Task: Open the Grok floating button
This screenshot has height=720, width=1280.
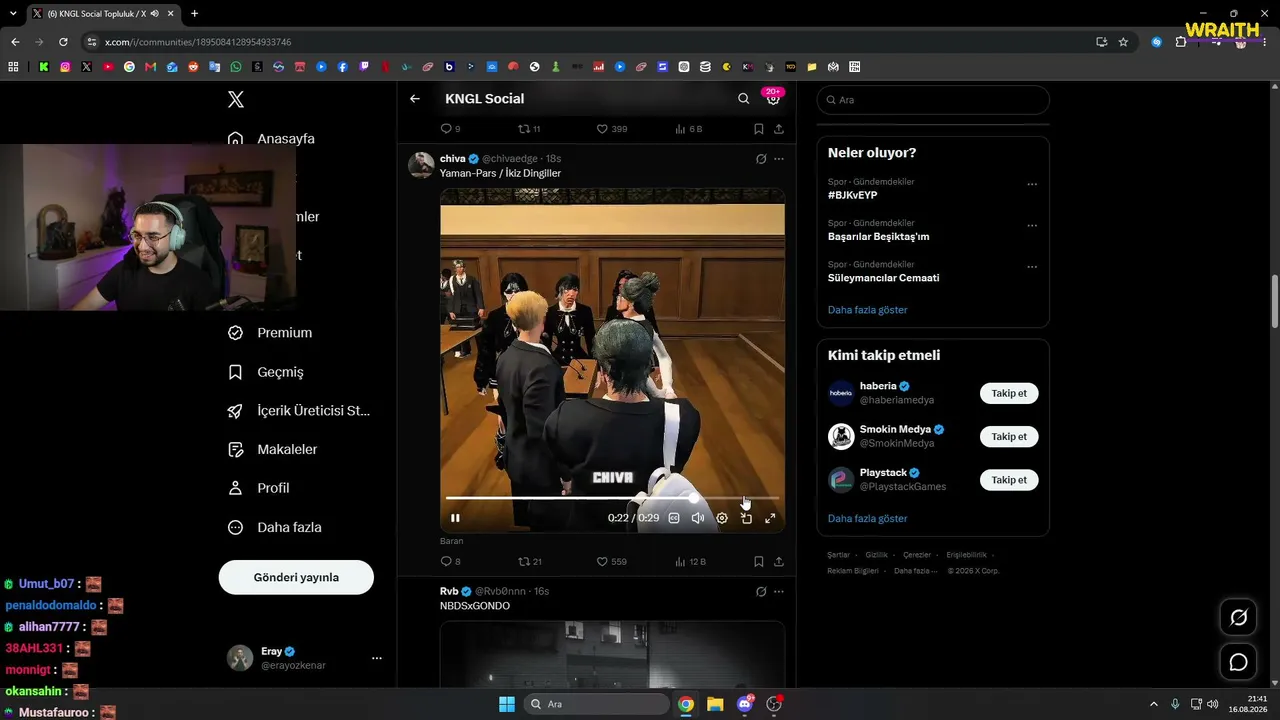Action: coord(1238,618)
